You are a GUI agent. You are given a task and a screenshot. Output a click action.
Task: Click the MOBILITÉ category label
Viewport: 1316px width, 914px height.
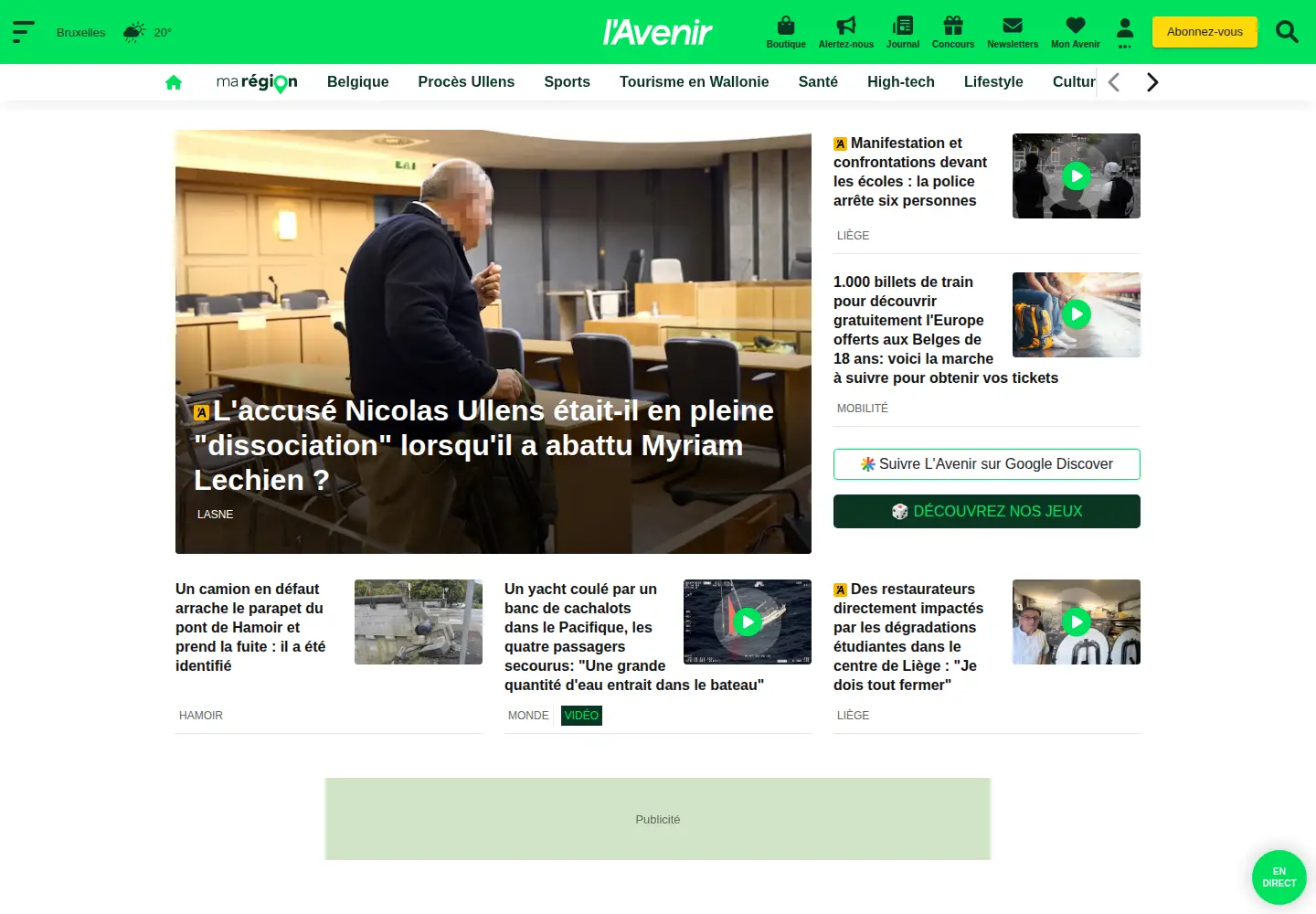click(863, 409)
